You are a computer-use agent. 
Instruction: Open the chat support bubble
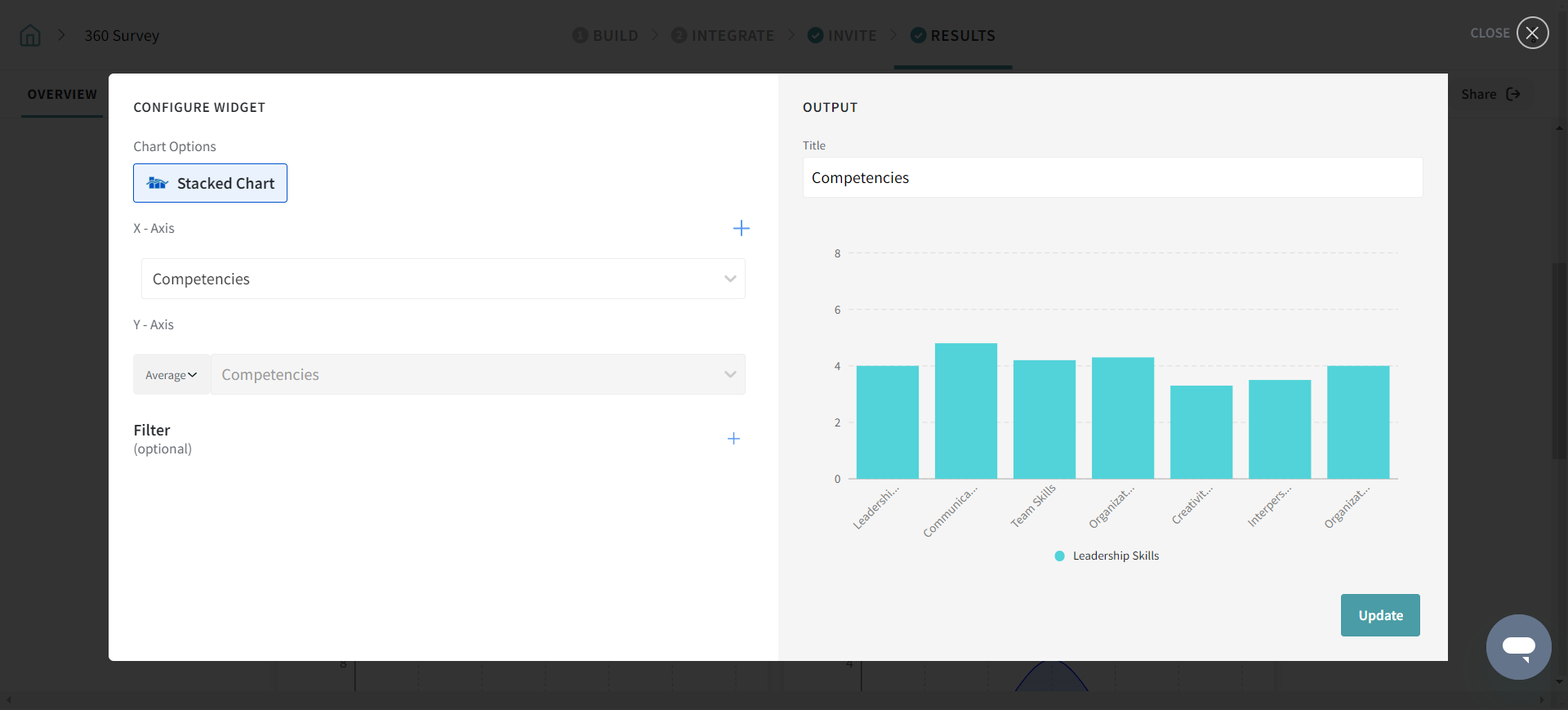pos(1518,646)
